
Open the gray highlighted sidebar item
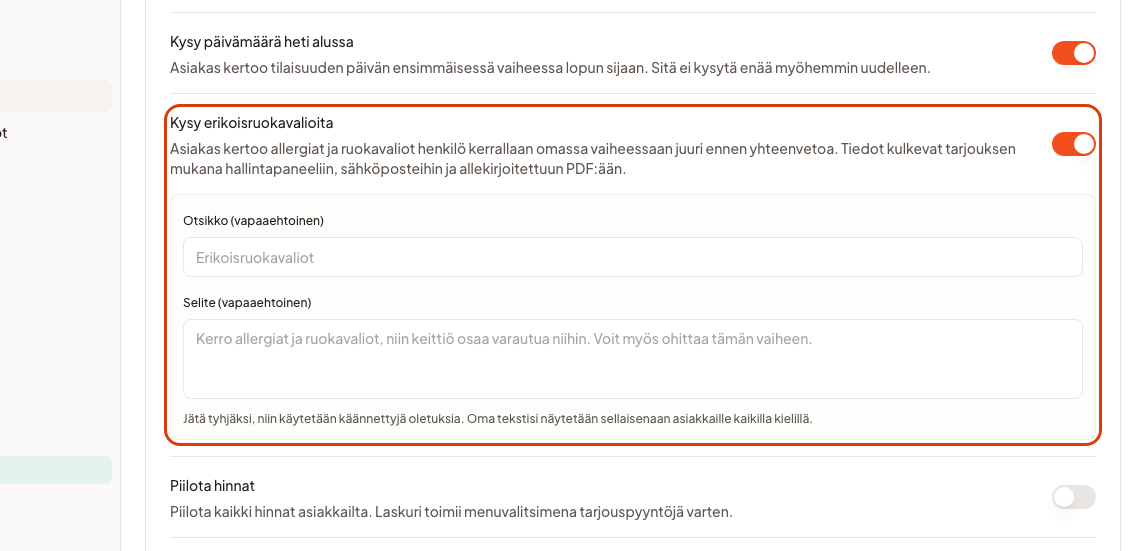(x=55, y=96)
